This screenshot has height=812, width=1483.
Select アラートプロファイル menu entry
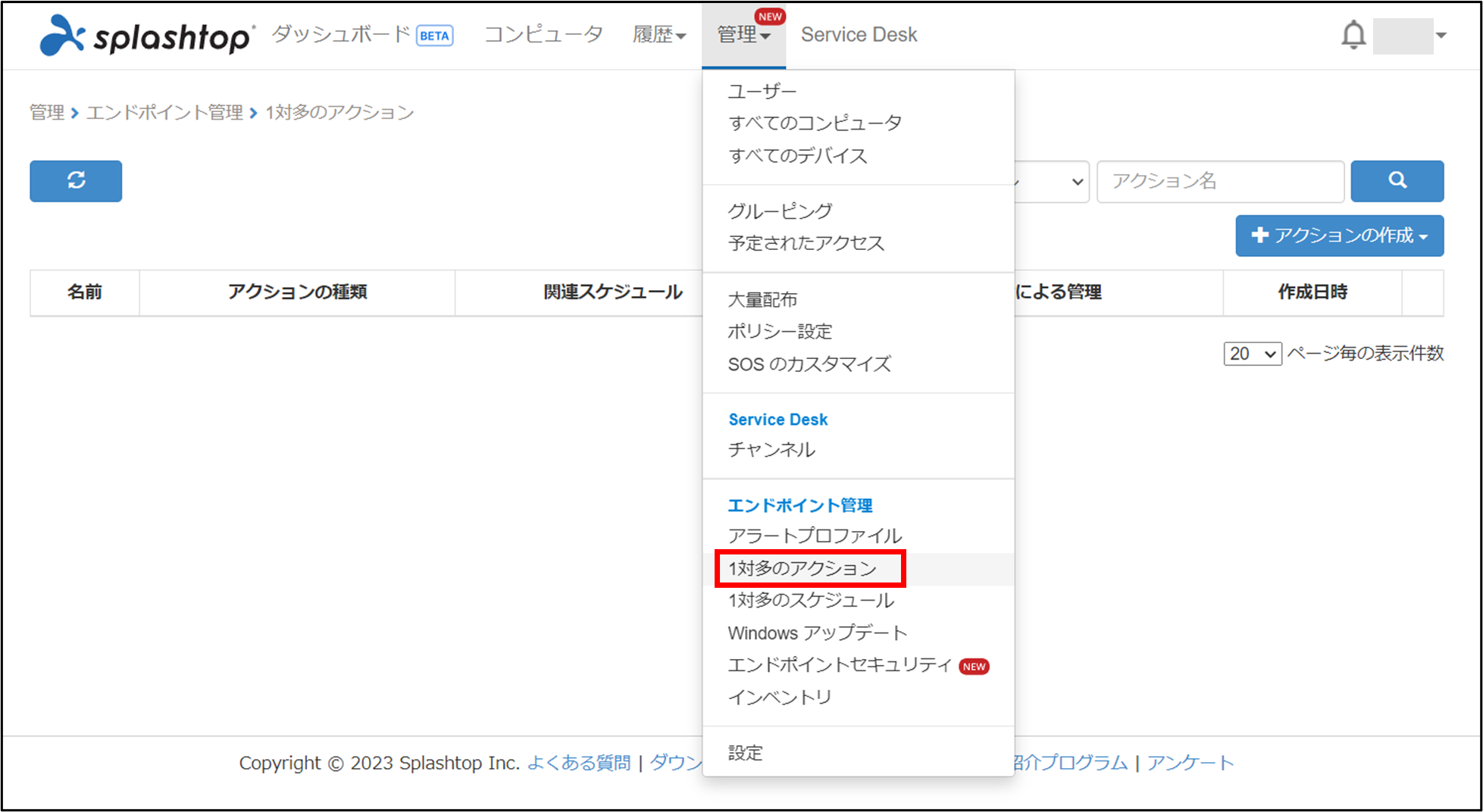[x=815, y=536]
